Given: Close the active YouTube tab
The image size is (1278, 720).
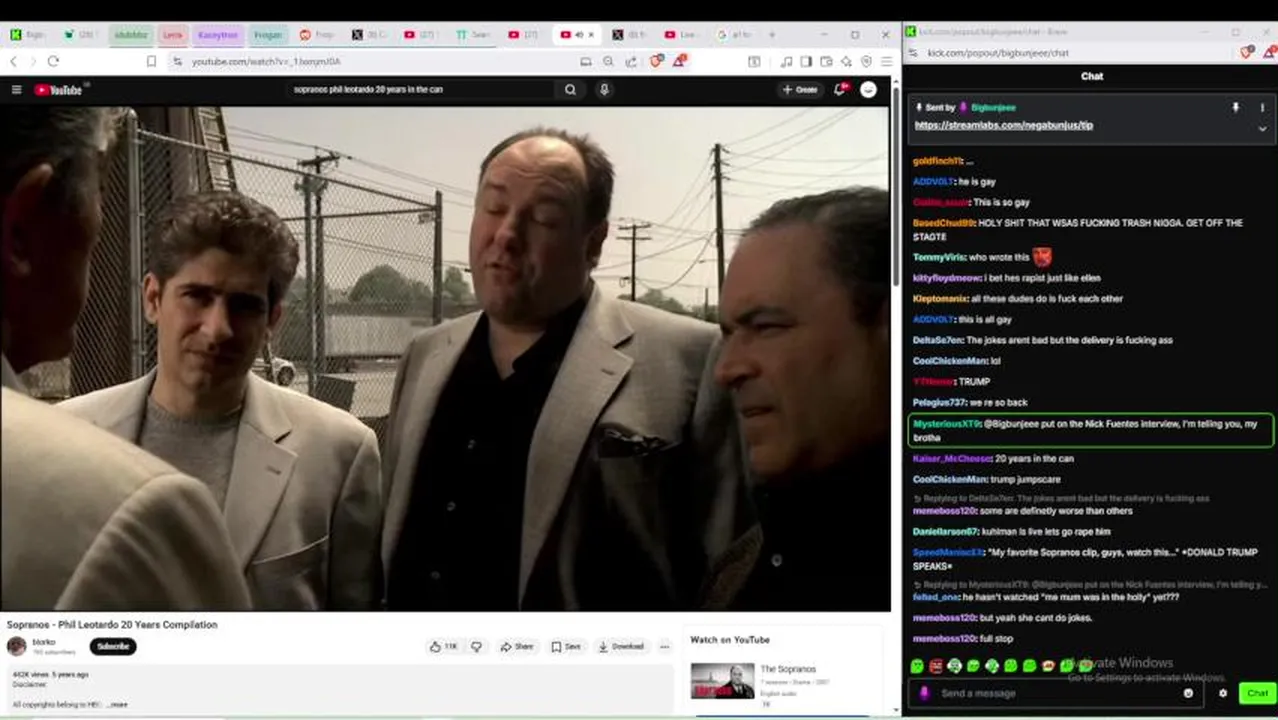Looking at the screenshot, I should click(x=591, y=34).
